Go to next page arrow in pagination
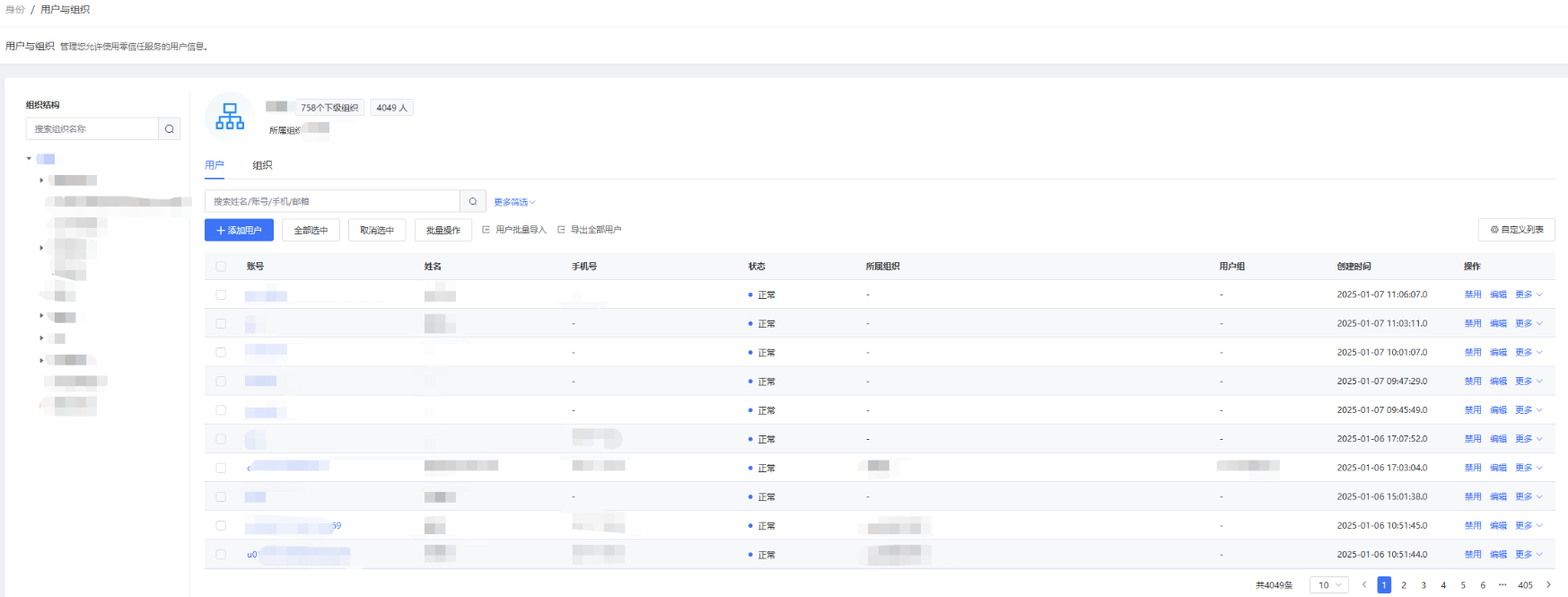 tap(1548, 585)
